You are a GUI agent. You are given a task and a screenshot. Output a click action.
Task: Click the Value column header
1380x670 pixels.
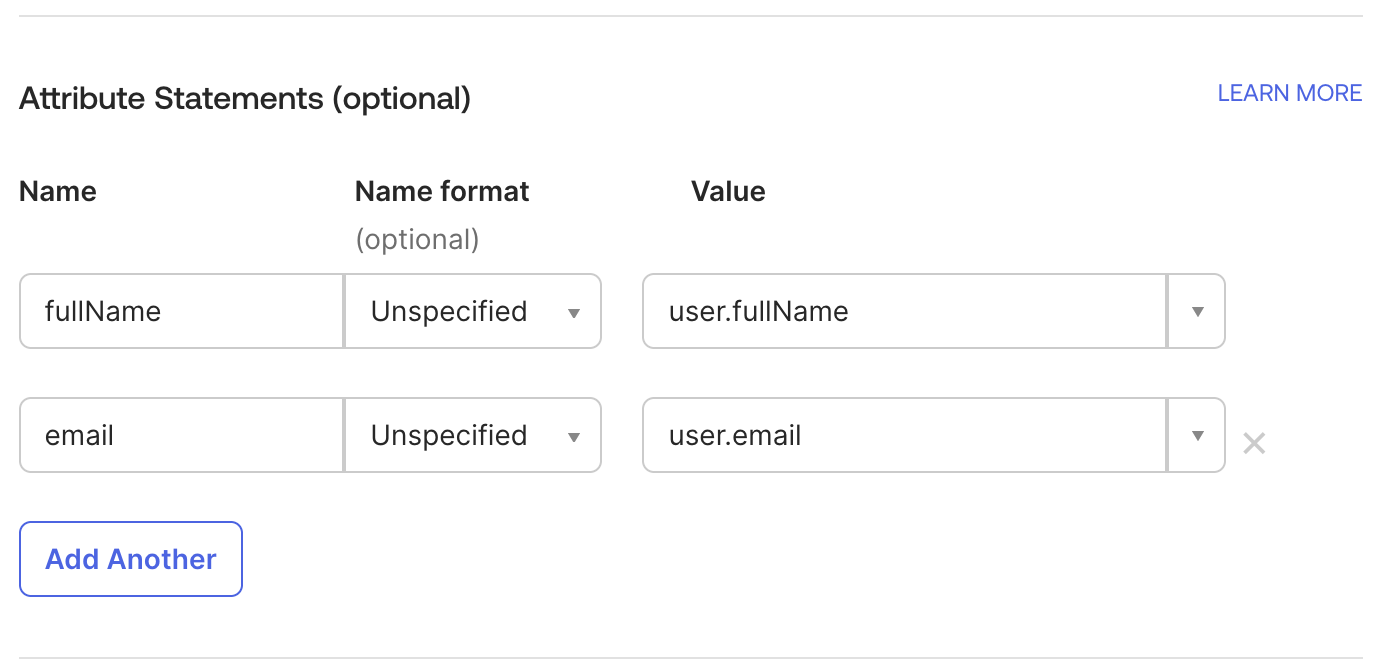click(x=728, y=191)
